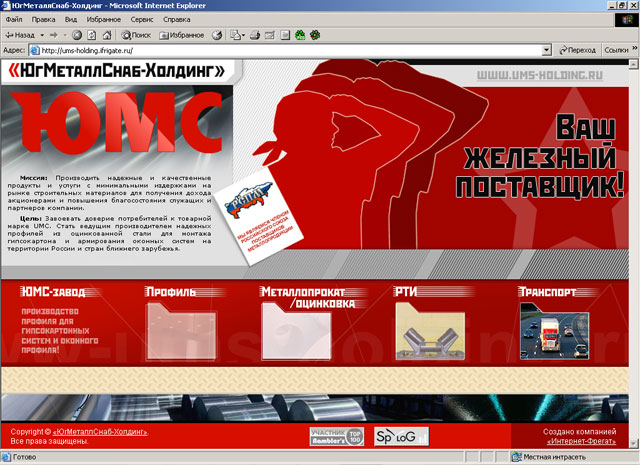Open the Избранное menu in menu bar
640x465 pixels.
pos(104,19)
